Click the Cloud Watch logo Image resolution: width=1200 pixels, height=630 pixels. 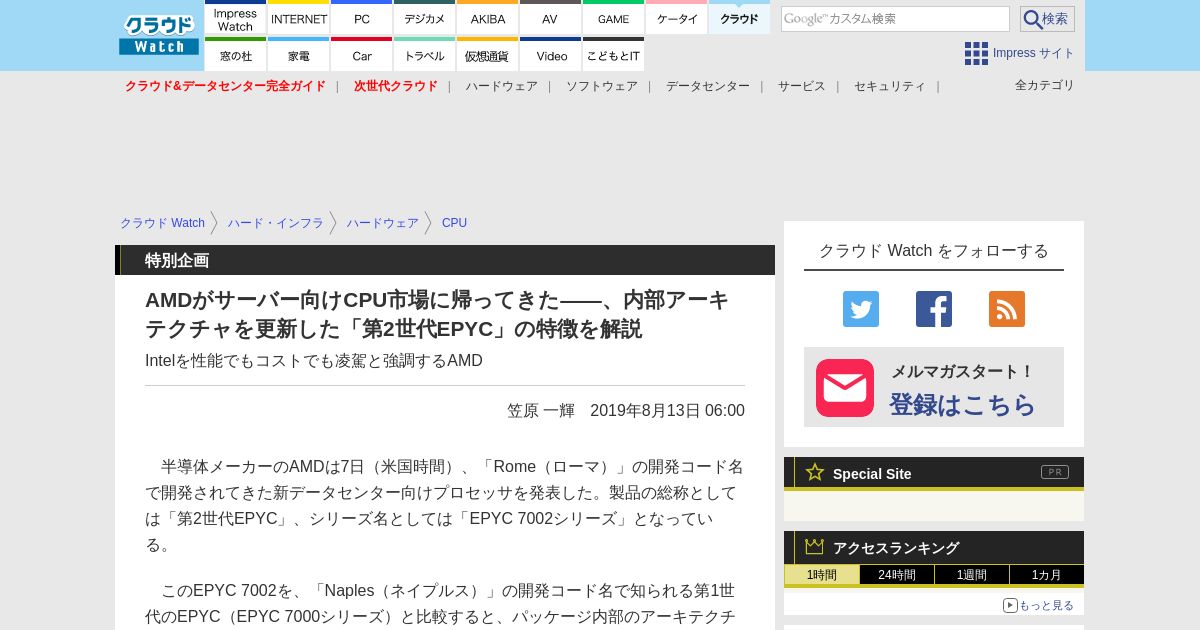point(159,35)
